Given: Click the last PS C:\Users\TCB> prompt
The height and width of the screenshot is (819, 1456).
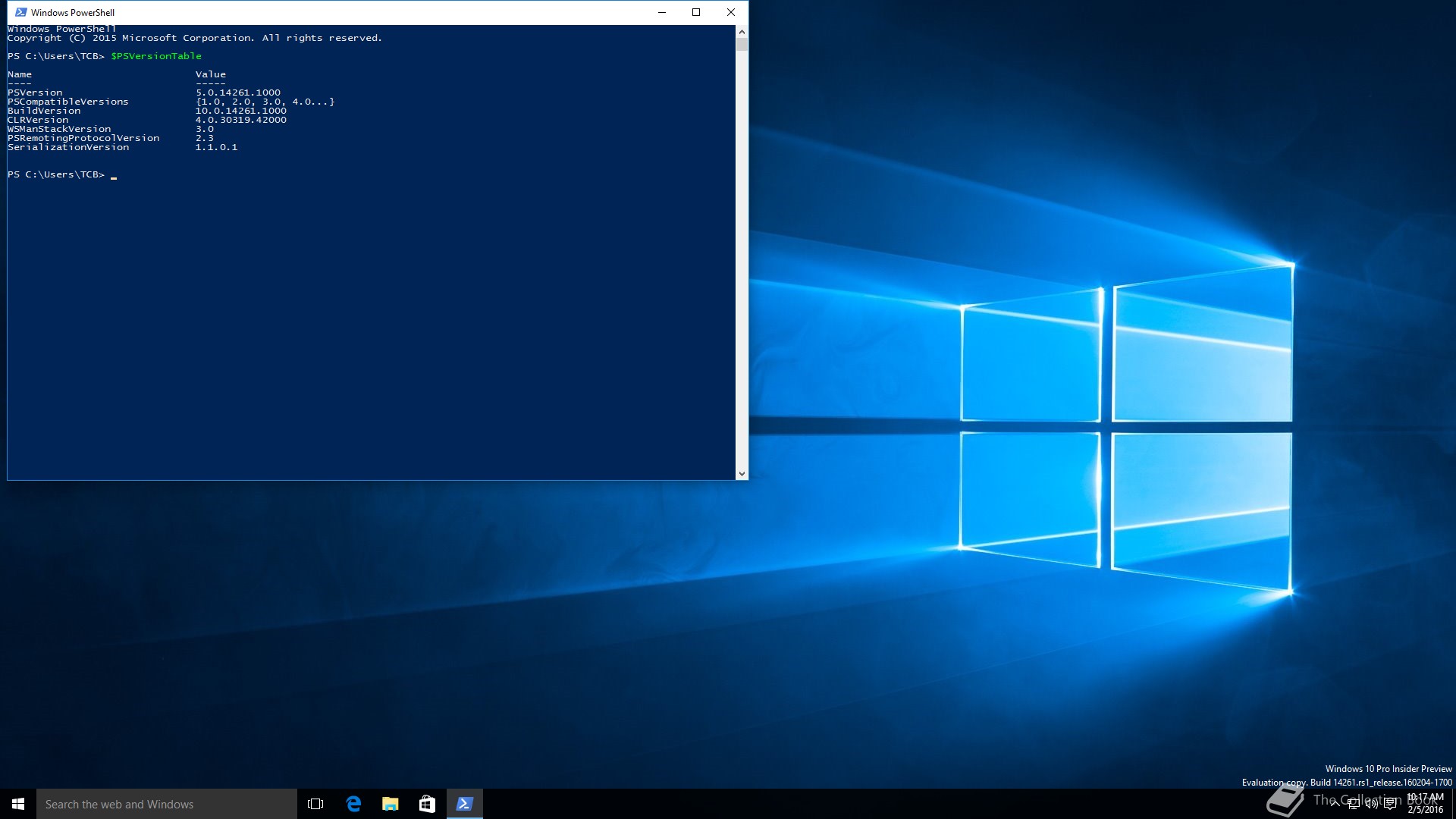Looking at the screenshot, I should pyautogui.click(x=56, y=174).
